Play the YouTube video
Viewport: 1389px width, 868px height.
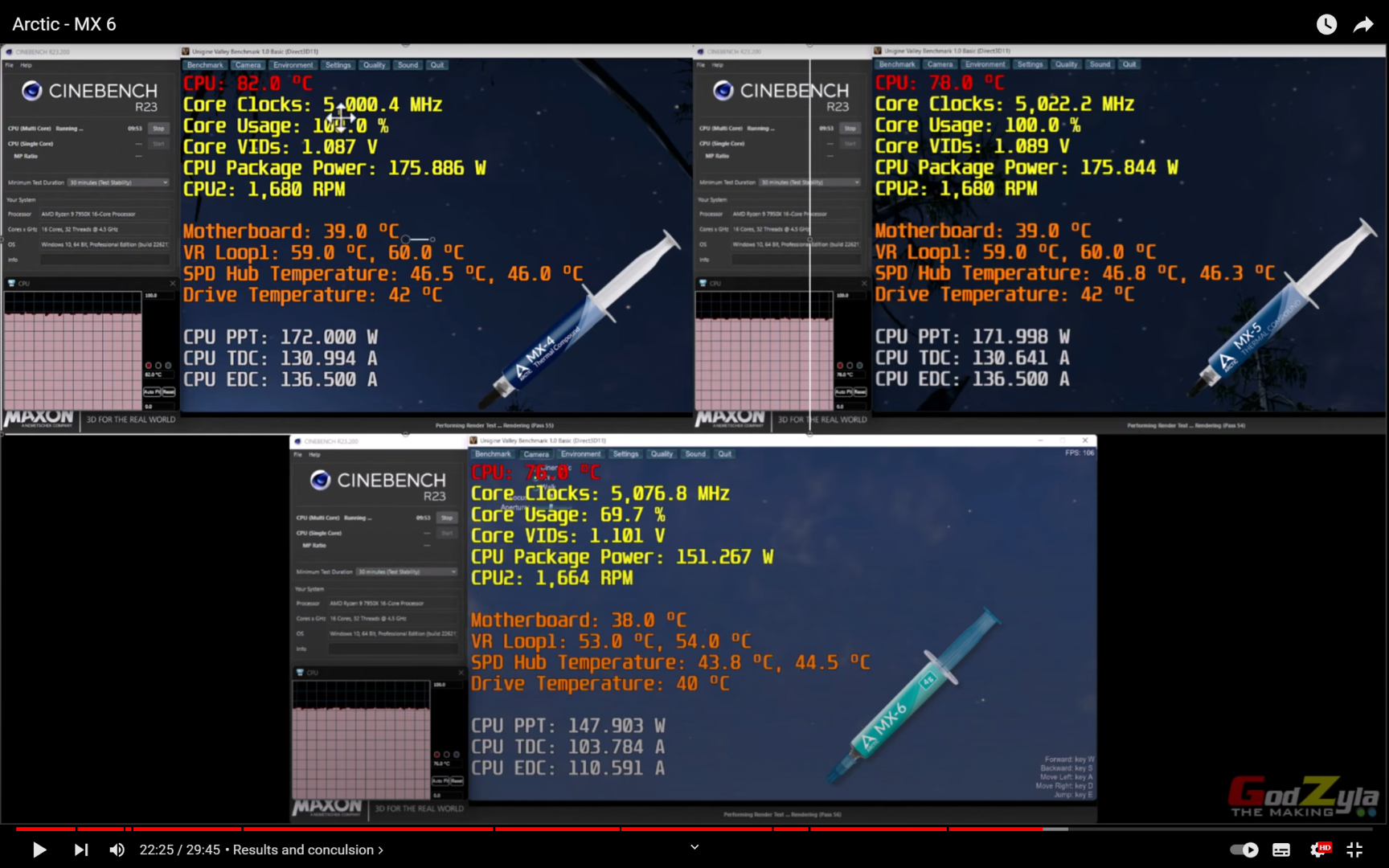coord(39,850)
